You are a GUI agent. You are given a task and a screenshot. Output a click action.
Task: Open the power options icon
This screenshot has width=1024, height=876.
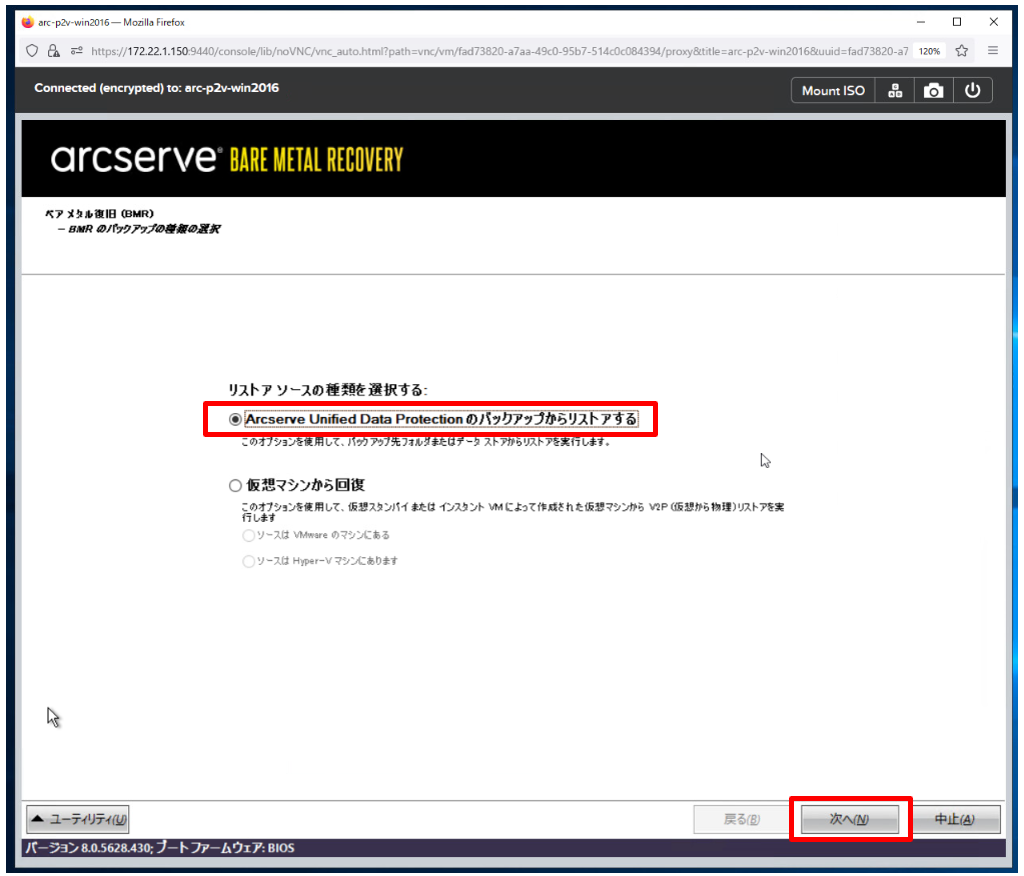point(972,91)
